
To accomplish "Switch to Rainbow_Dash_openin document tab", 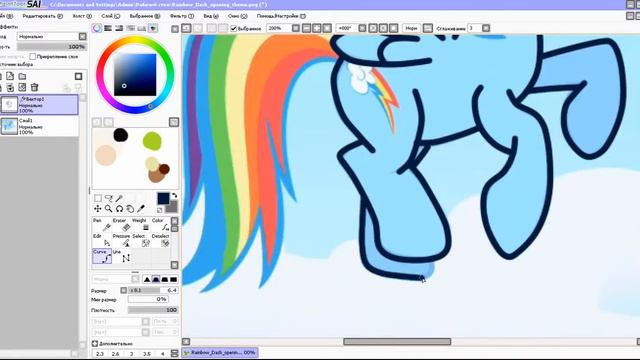I will (220, 352).
